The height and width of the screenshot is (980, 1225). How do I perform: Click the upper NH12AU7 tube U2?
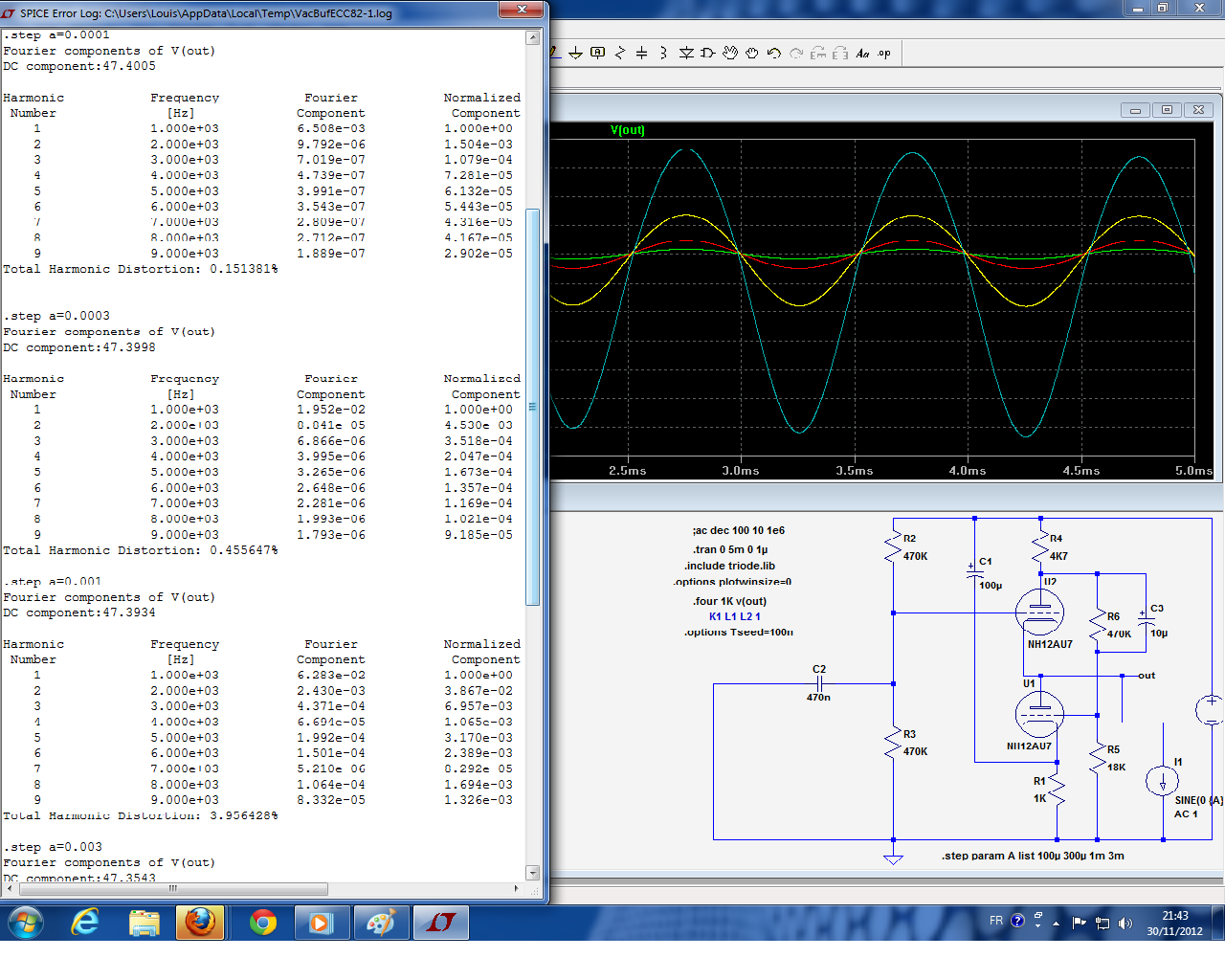(x=1040, y=612)
